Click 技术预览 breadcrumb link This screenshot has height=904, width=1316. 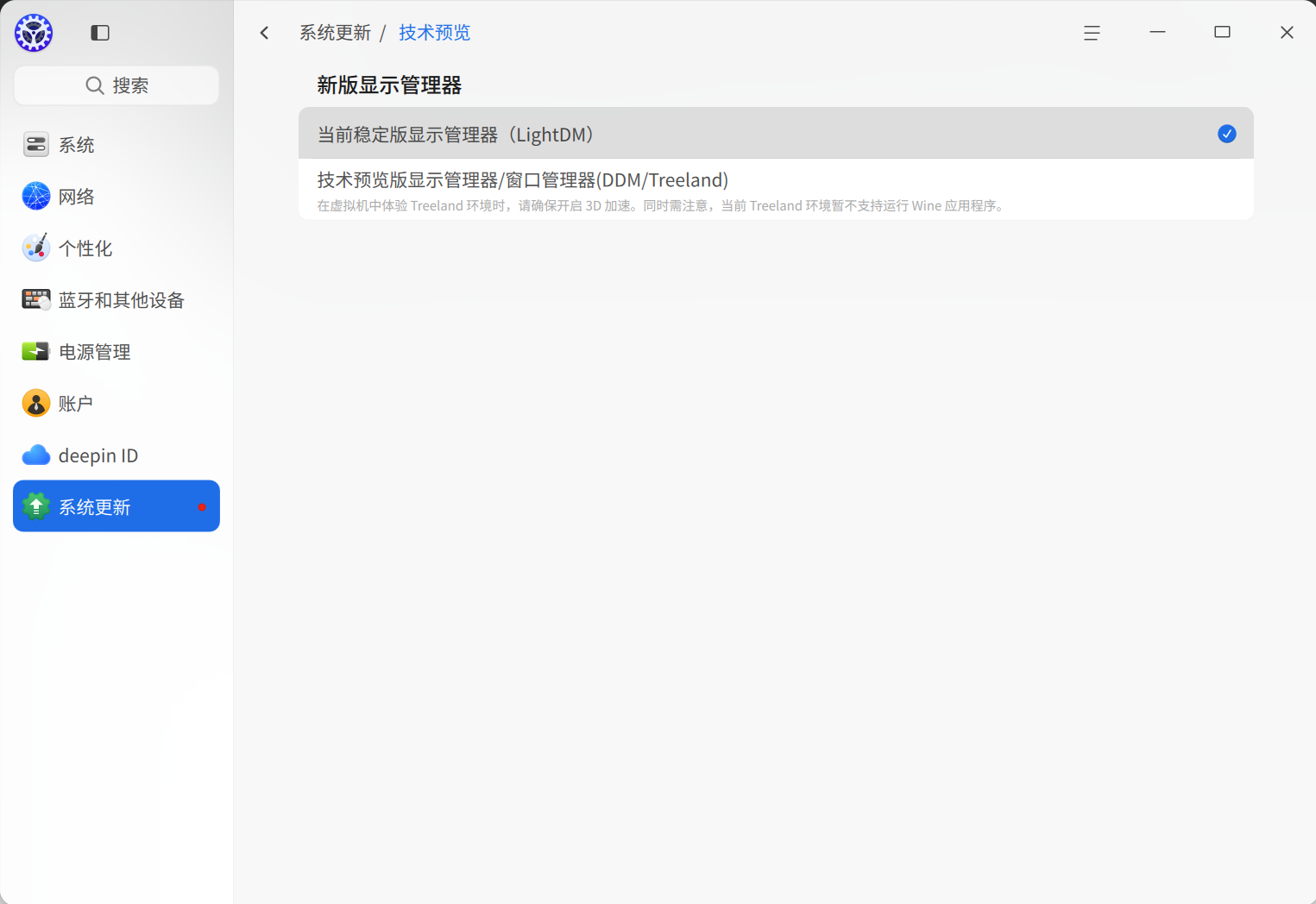435,33
